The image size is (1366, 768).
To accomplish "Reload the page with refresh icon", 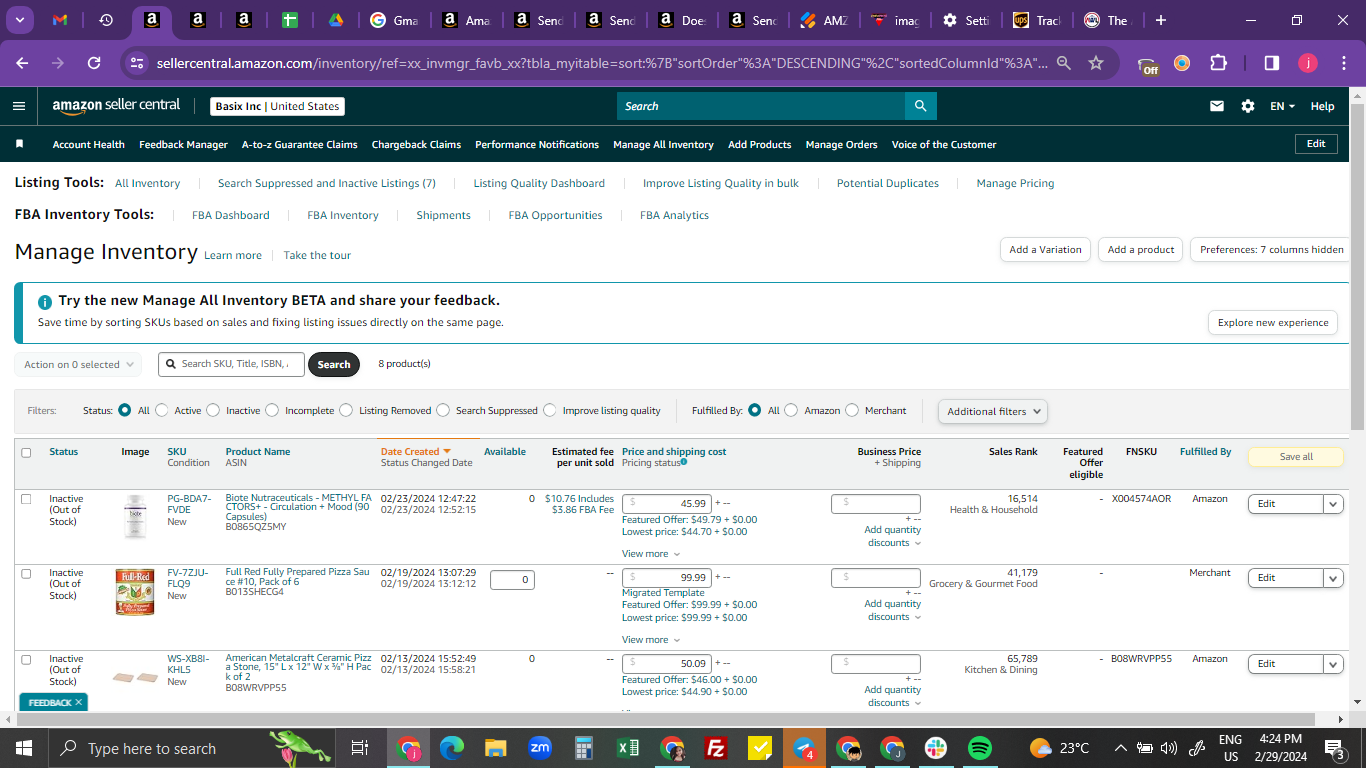I will pyautogui.click(x=94, y=63).
